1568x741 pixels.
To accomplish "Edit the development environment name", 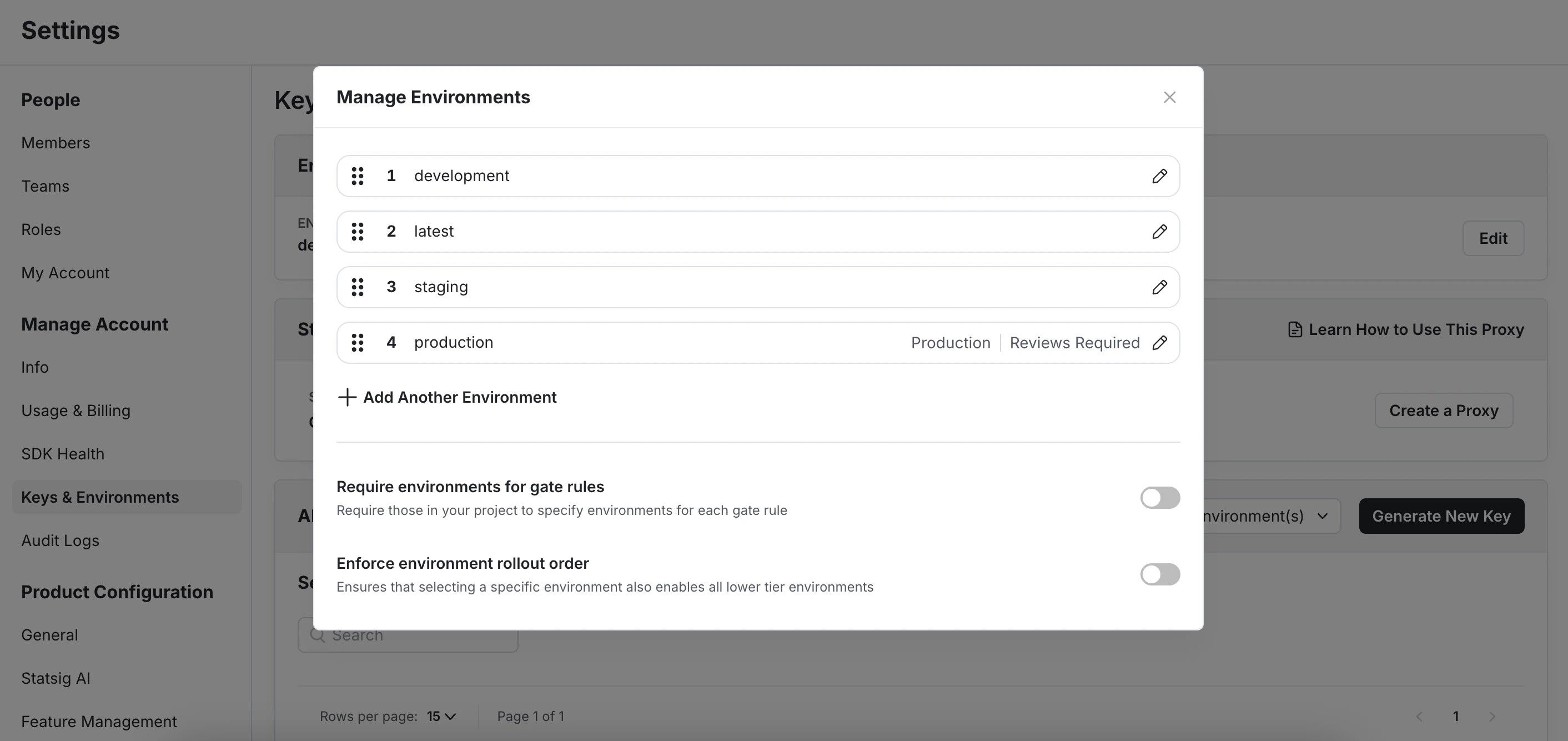I will click(x=1159, y=176).
